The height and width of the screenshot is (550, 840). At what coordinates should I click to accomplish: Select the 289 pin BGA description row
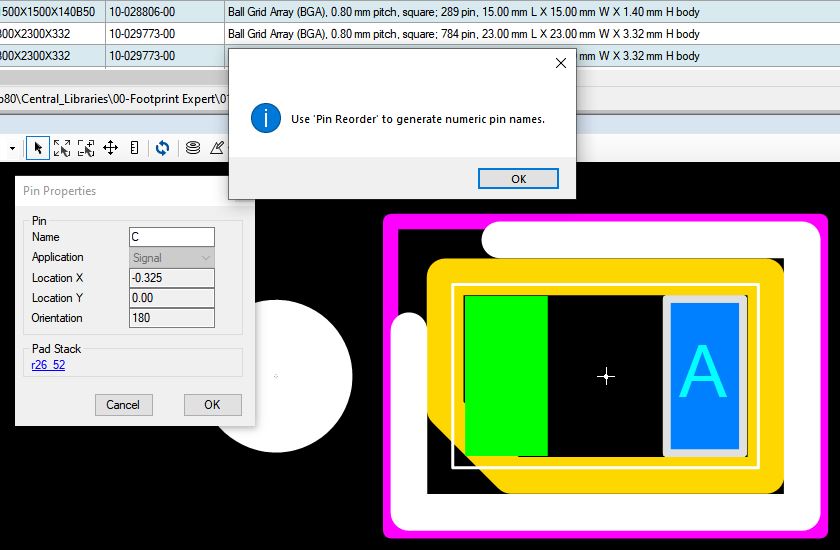pos(463,12)
